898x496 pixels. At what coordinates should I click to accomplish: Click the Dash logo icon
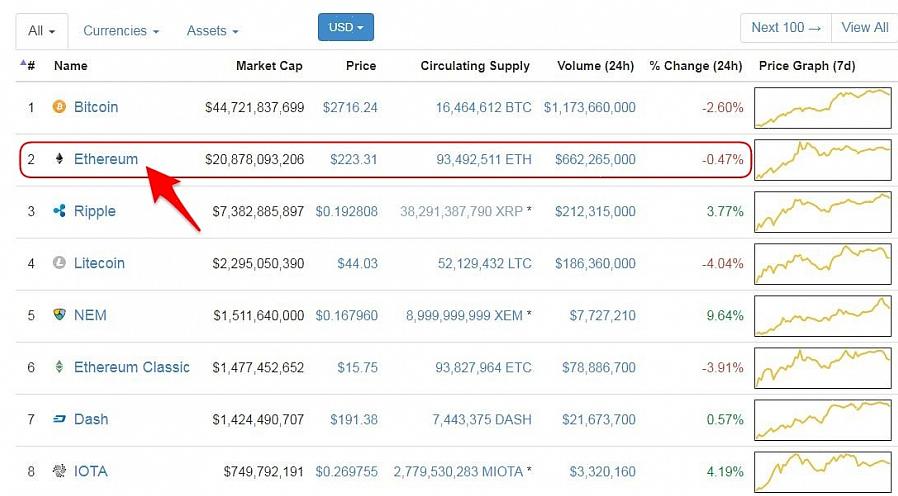(x=59, y=419)
